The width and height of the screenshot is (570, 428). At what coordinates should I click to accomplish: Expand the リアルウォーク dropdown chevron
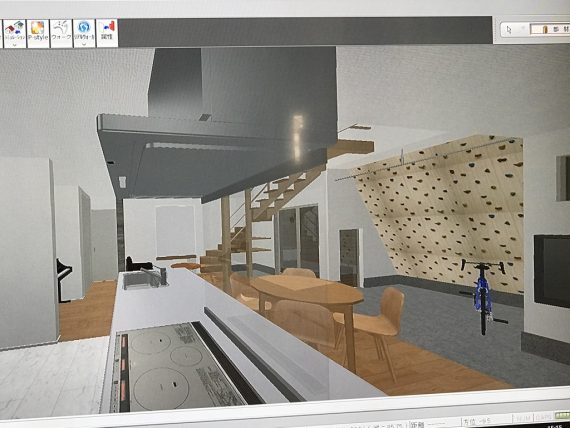[x=84, y=45]
